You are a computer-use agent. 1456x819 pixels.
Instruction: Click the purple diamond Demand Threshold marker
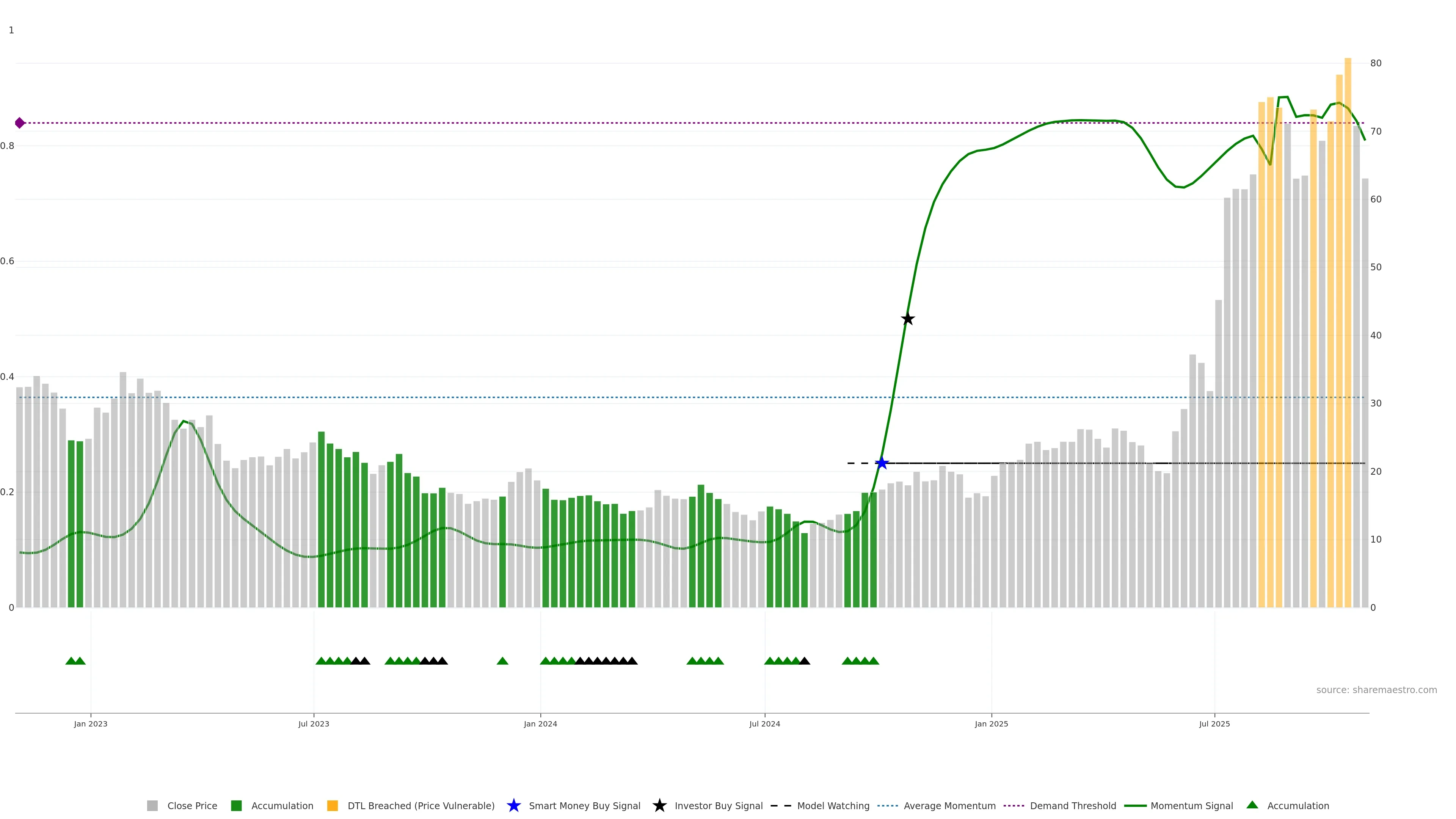(20, 122)
